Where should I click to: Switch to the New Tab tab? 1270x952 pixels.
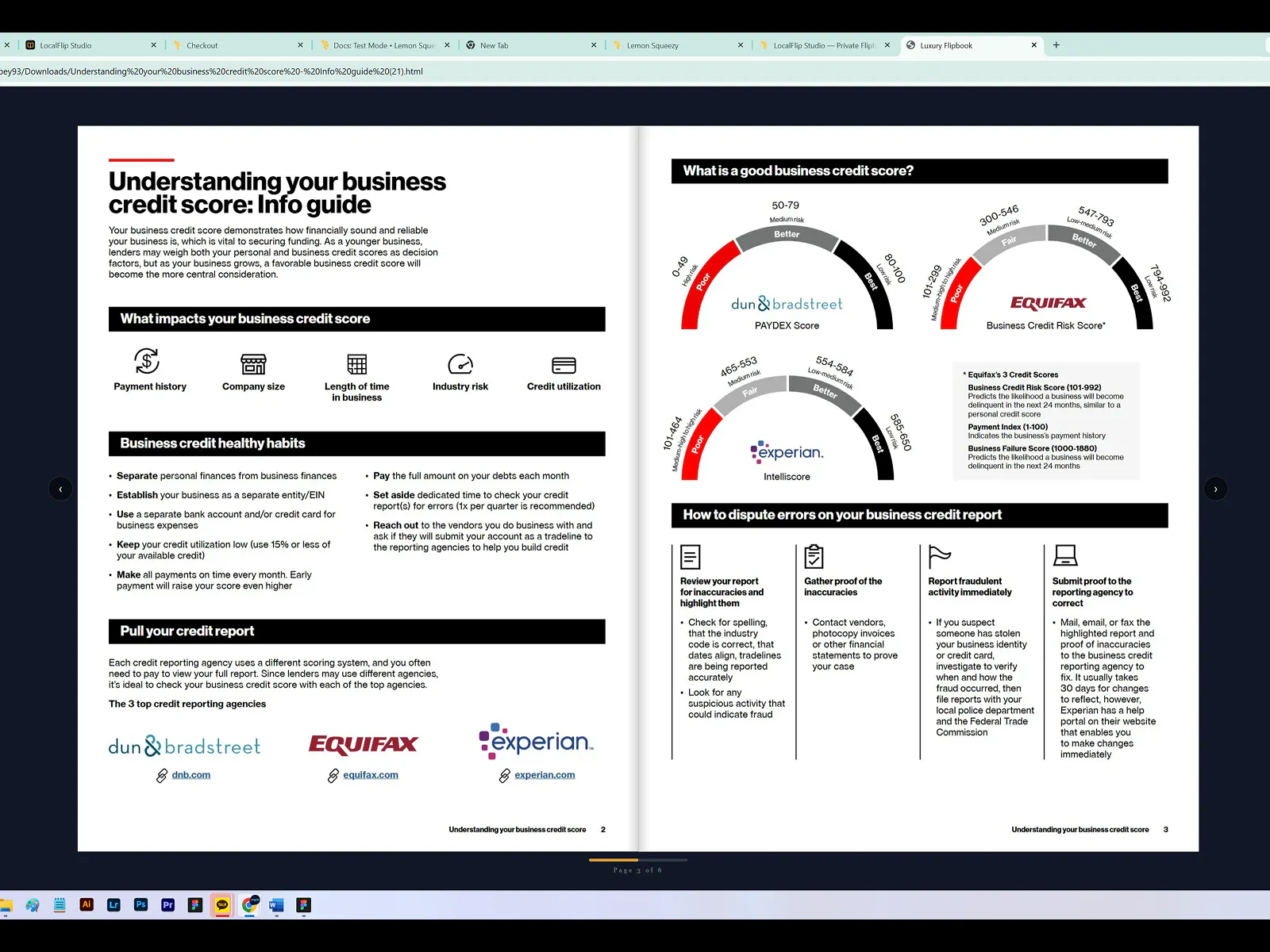pos(530,45)
